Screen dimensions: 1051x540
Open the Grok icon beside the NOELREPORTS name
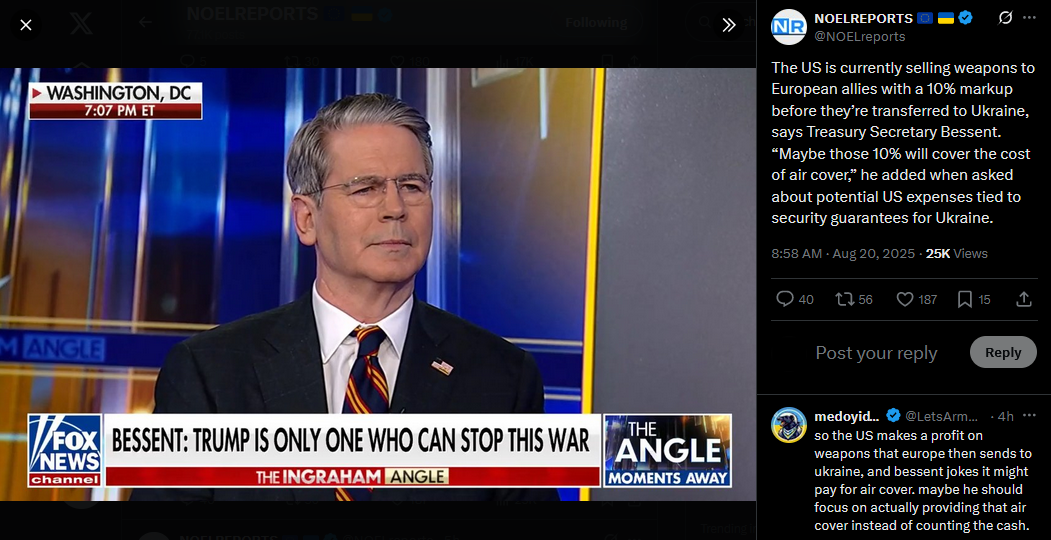click(x=1005, y=18)
